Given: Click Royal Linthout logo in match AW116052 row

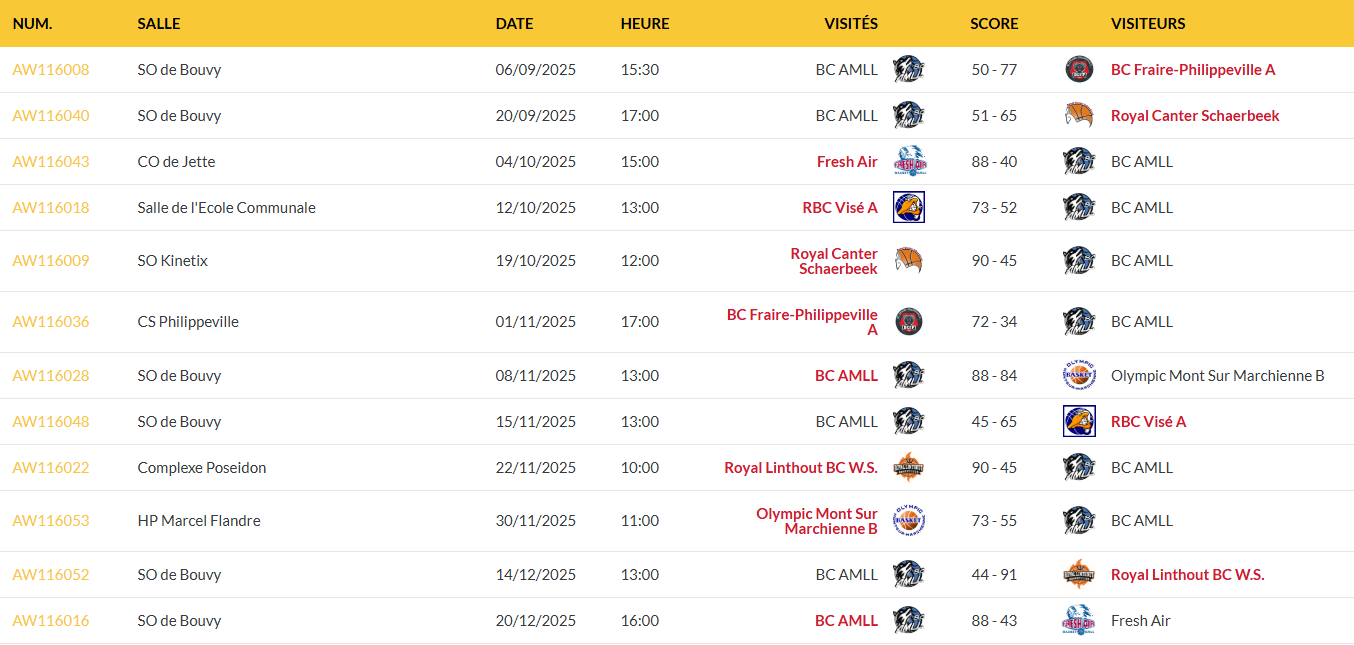Looking at the screenshot, I should point(1079,575).
